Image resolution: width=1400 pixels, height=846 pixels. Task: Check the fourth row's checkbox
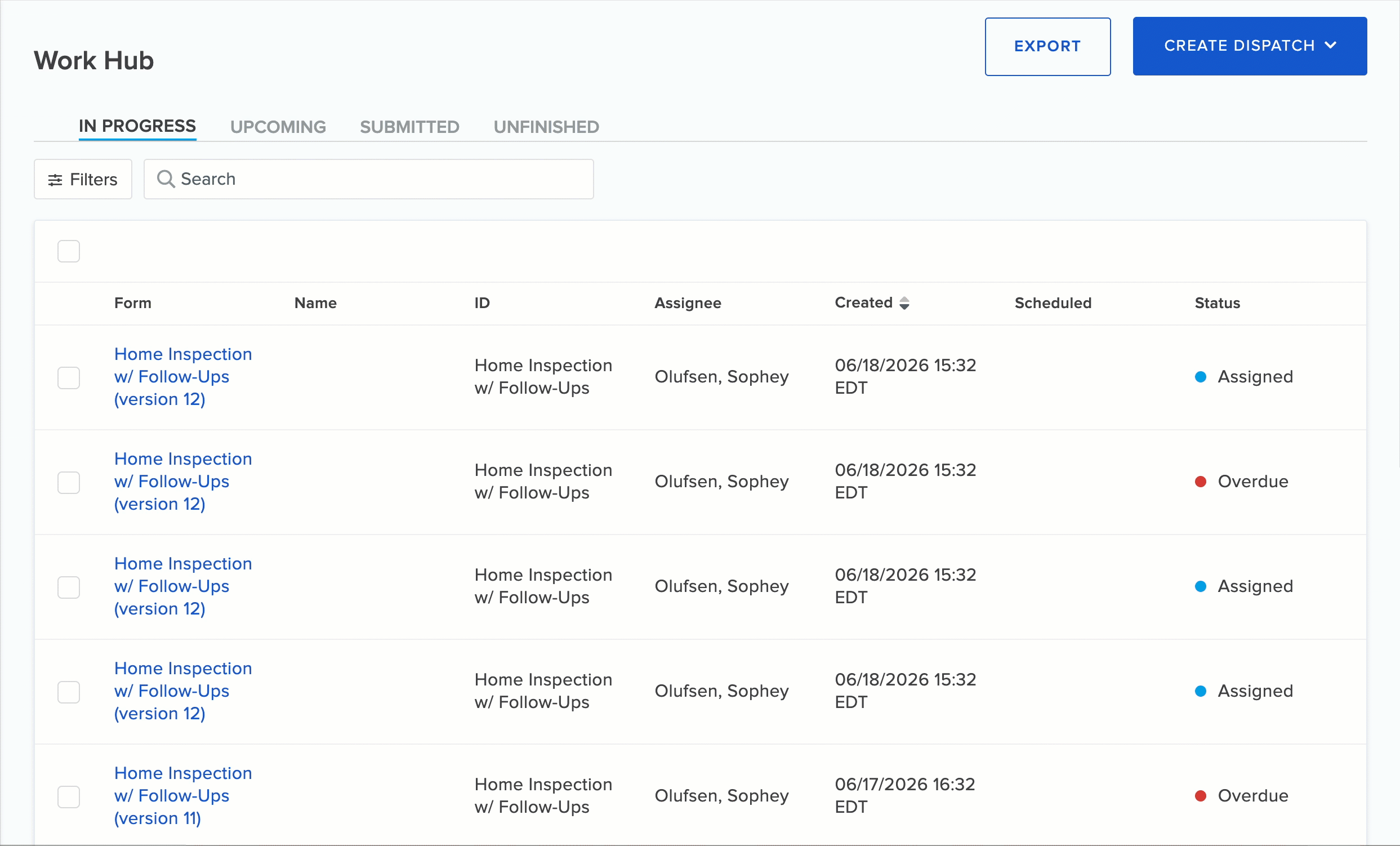pyautogui.click(x=69, y=692)
